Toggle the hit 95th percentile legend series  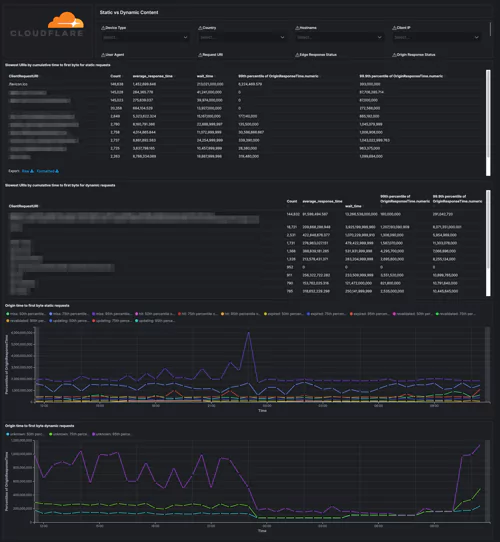point(241,314)
